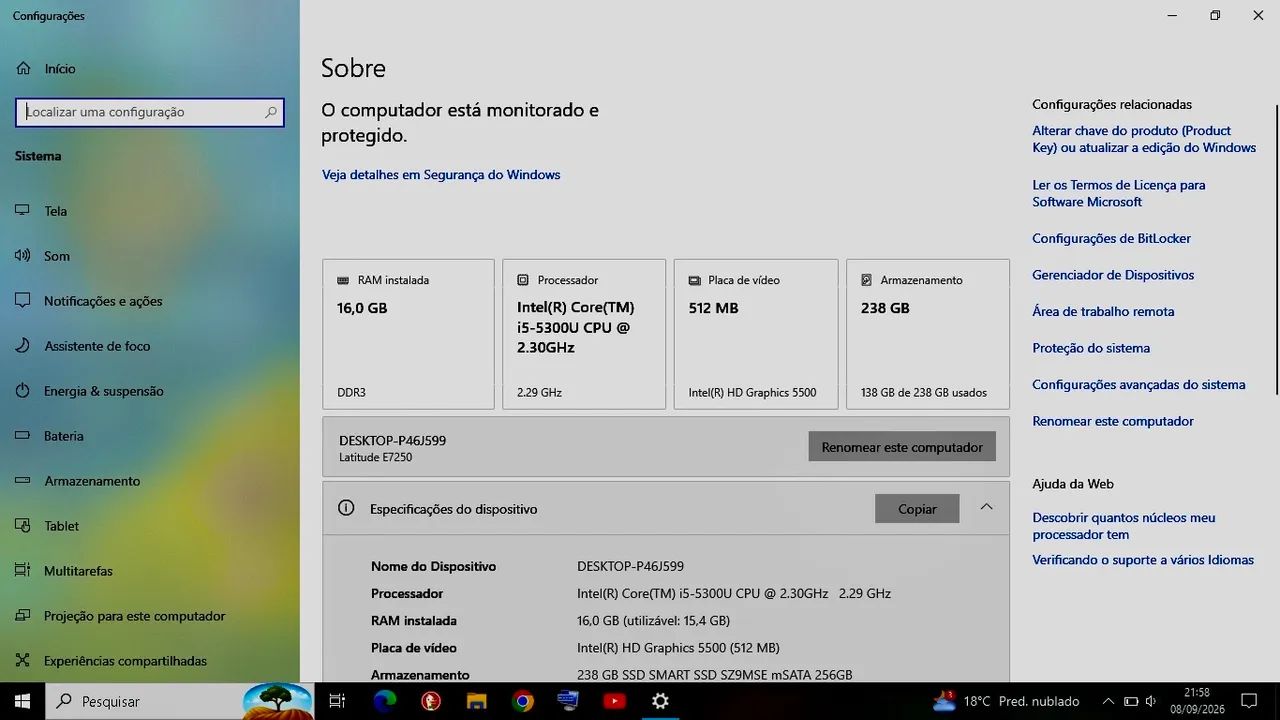Viewport: 1280px width, 720px height.
Task: Click 16,0 GB value in RAM card
Action: (362, 308)
